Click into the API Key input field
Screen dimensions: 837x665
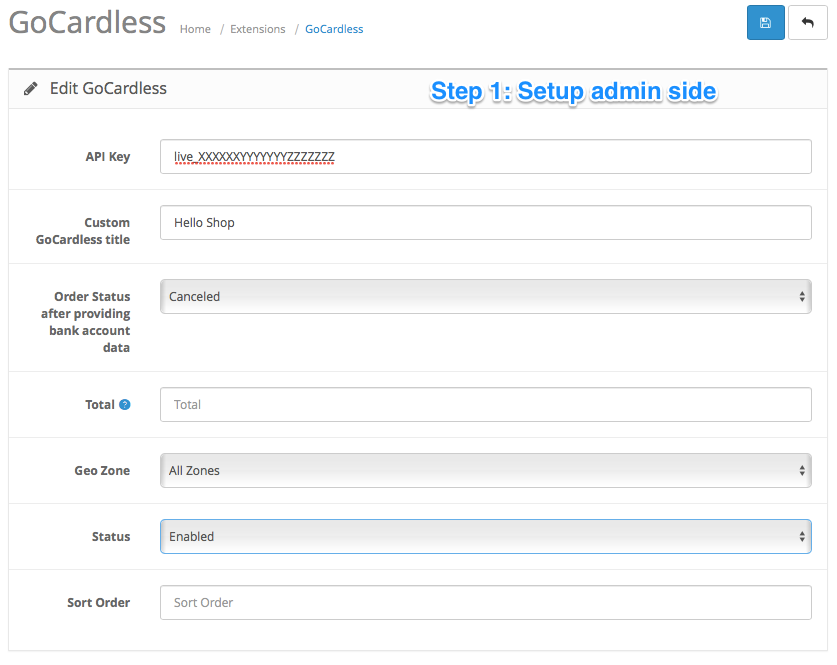(486, 156)
